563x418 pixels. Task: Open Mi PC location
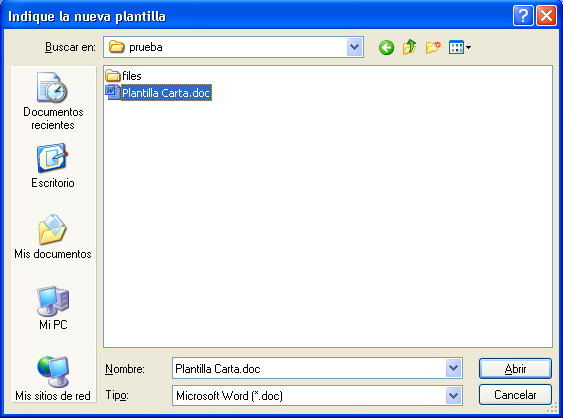[53, 308]
